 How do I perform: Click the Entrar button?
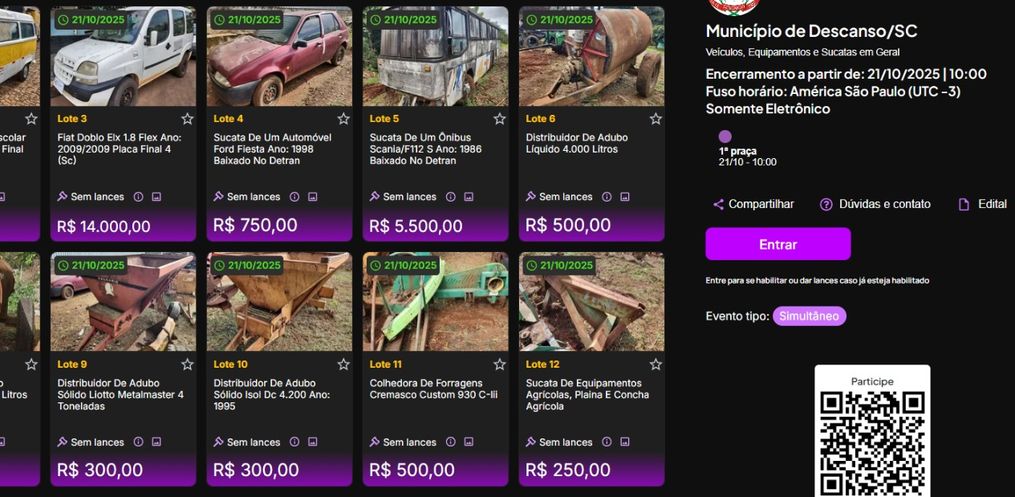(x=778, y=244)
